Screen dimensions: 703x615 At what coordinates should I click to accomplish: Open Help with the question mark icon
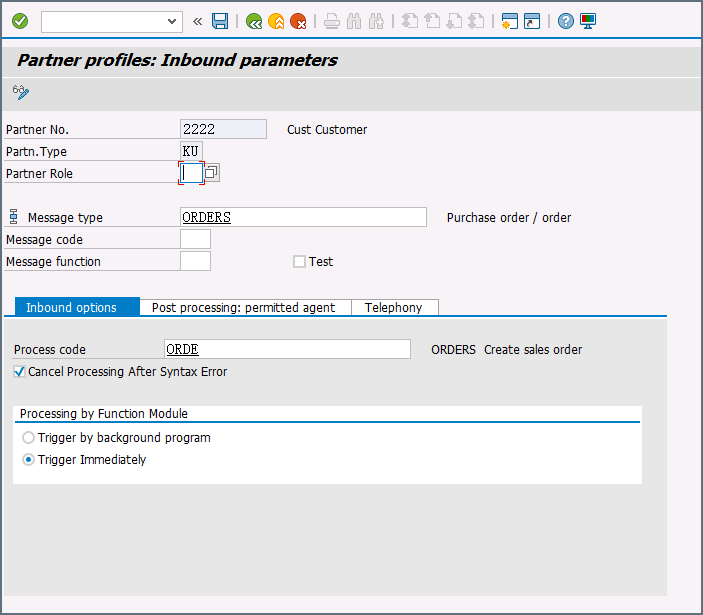[x=565, y=21]
